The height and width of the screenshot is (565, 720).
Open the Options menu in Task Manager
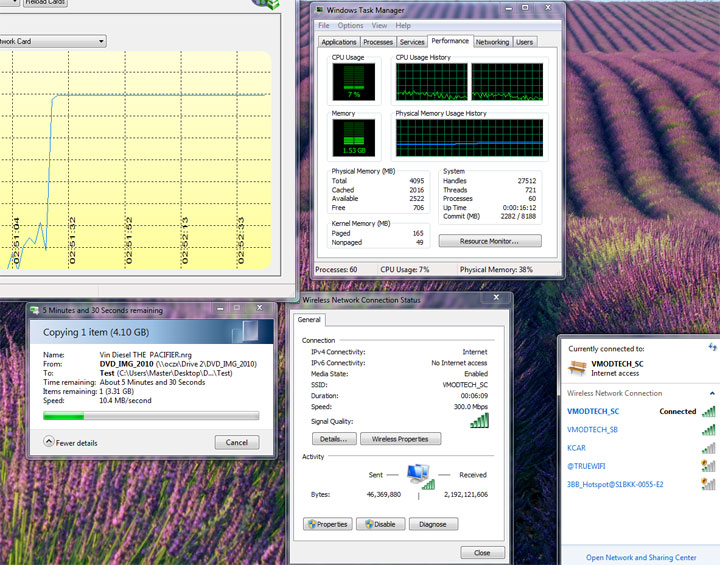[350, 25]
